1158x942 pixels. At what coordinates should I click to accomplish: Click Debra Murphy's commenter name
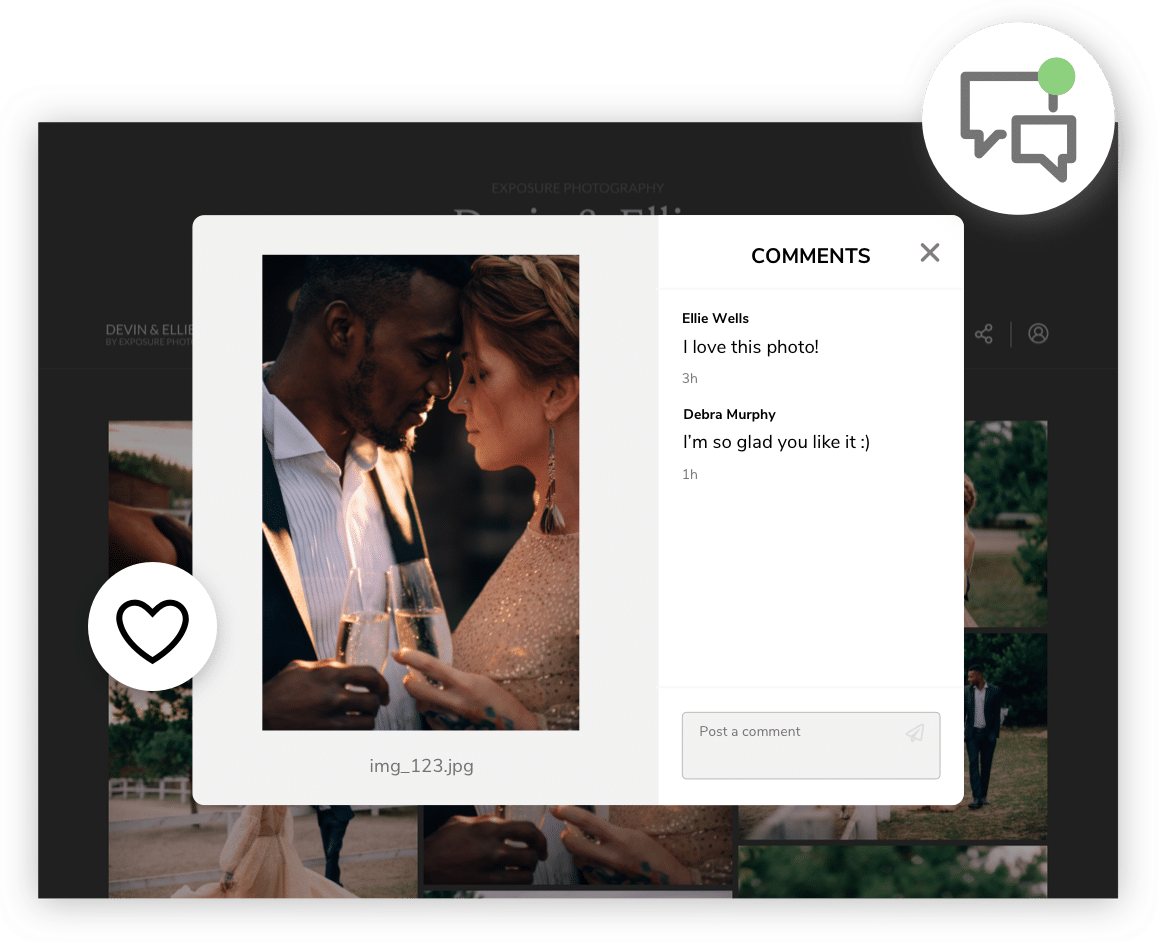coord(729,414)
